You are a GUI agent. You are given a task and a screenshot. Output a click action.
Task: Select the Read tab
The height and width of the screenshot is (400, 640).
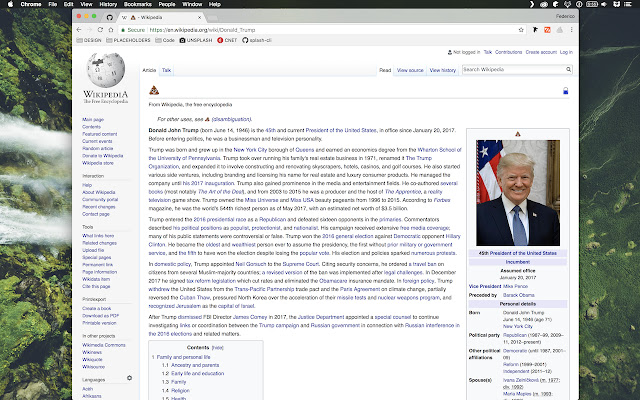pos(385,70)
